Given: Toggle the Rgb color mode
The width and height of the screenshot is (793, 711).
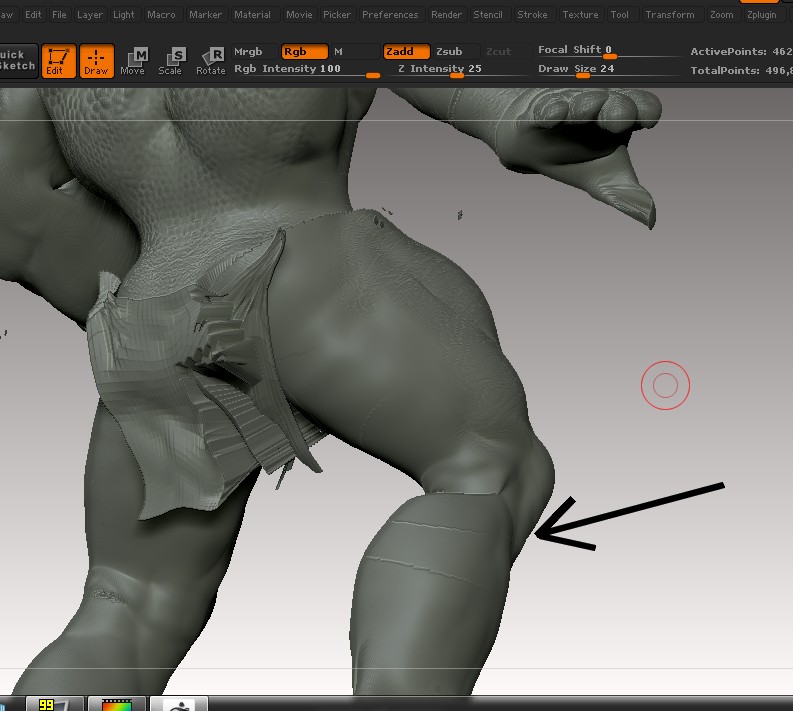Looking at the screenshot, I should coord(303,52).
